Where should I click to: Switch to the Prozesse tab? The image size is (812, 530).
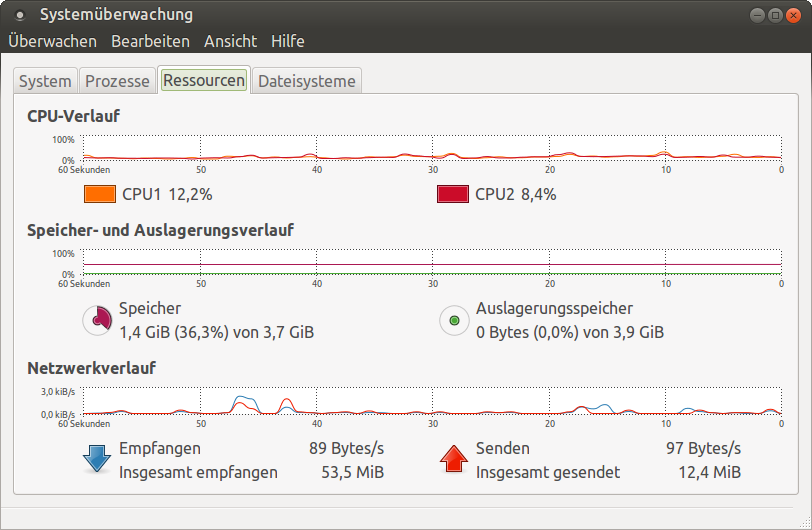coord(117,81)
